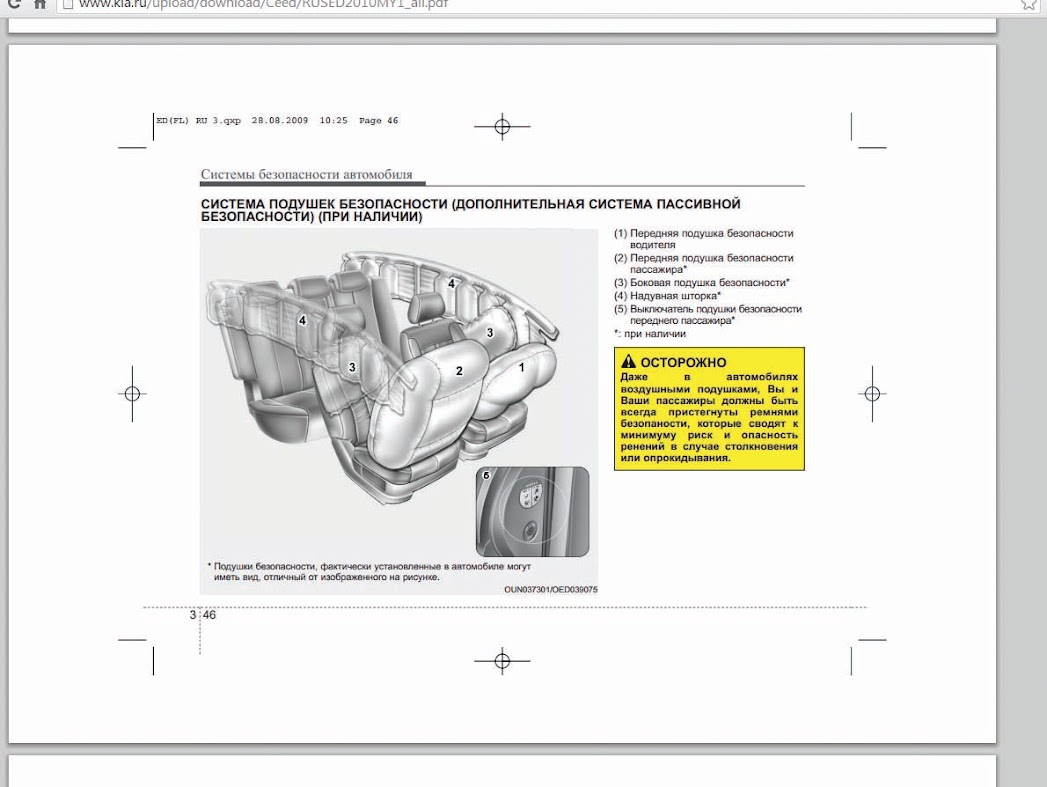Go to the browser home page icon
Viewport: 1047px width, 787px height.
click(40, 4)
